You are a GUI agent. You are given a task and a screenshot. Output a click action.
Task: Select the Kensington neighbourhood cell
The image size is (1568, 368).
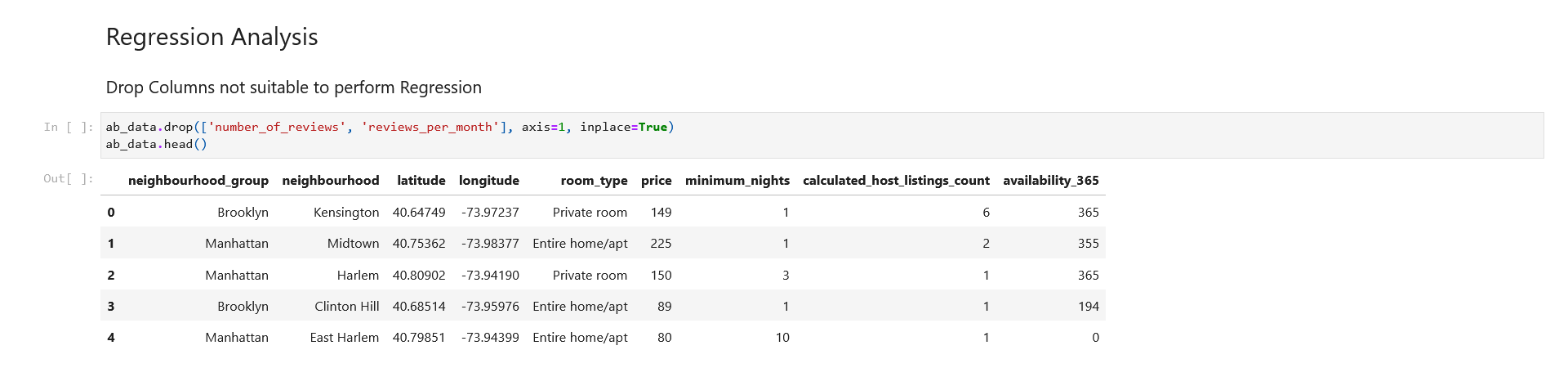(x=346, y=212)
